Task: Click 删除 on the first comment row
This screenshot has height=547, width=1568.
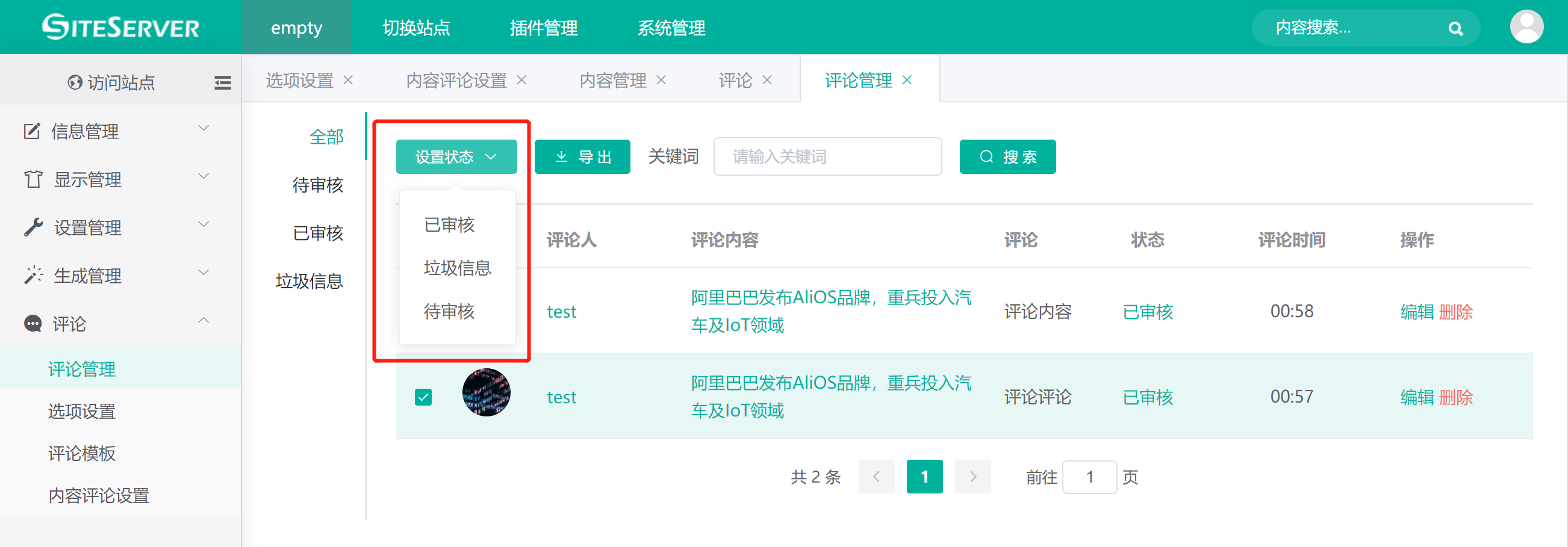Action: coord(1455,312)
